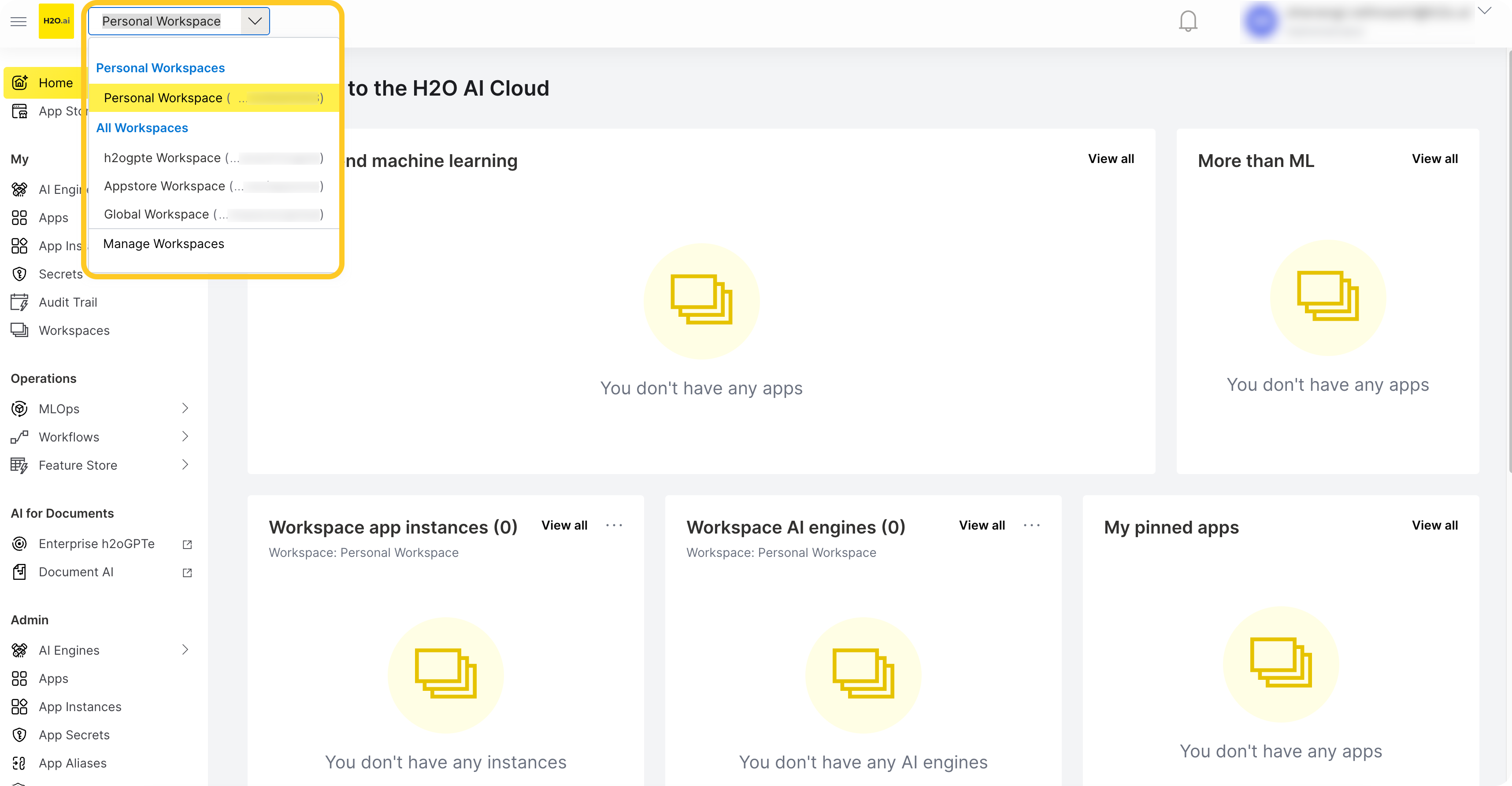The height and width of the screenshot is (786, 1512).
Task: Expand the MLOps submenu
Action: click(185, 408)
